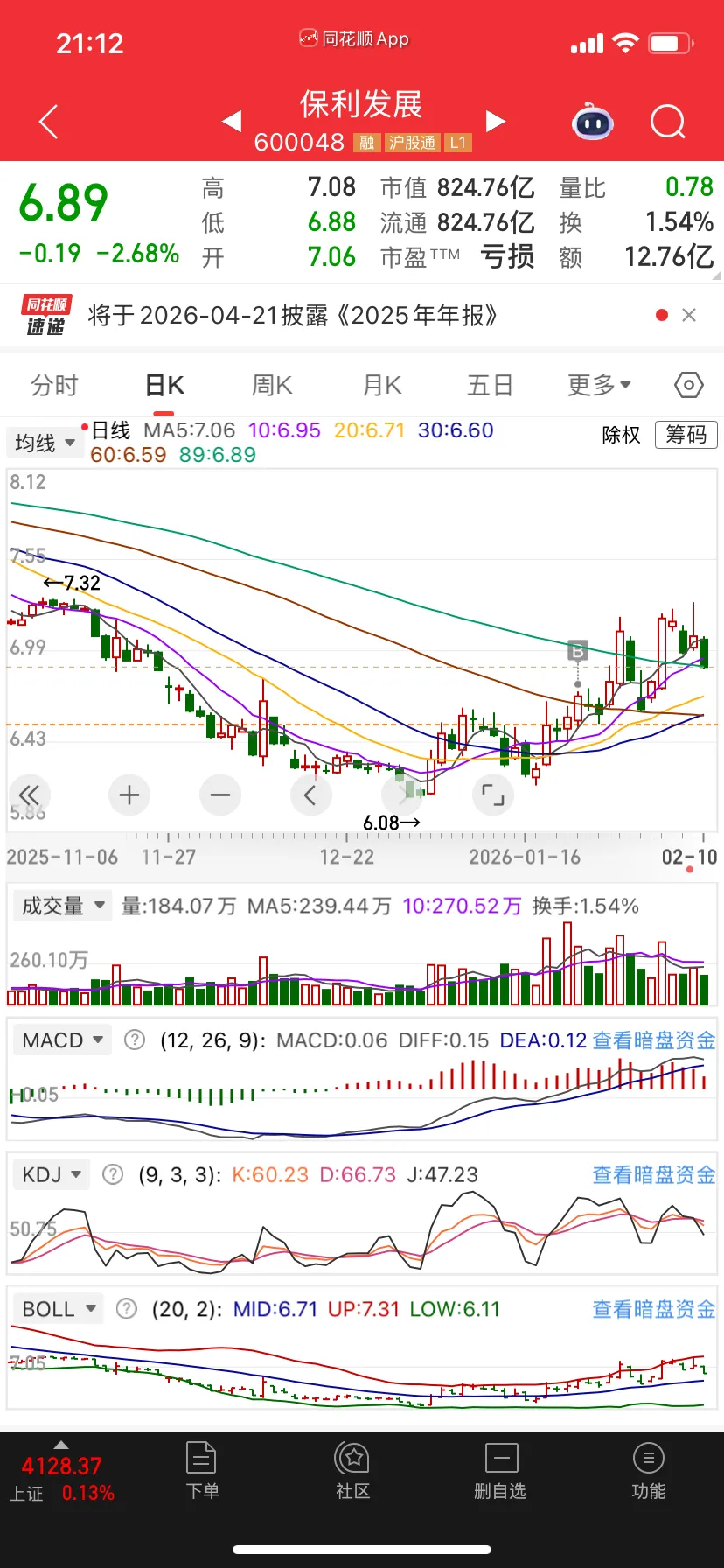Tap the current price 6.89
The width and height of the screenshot is (724, 1568).
[63, 203]
